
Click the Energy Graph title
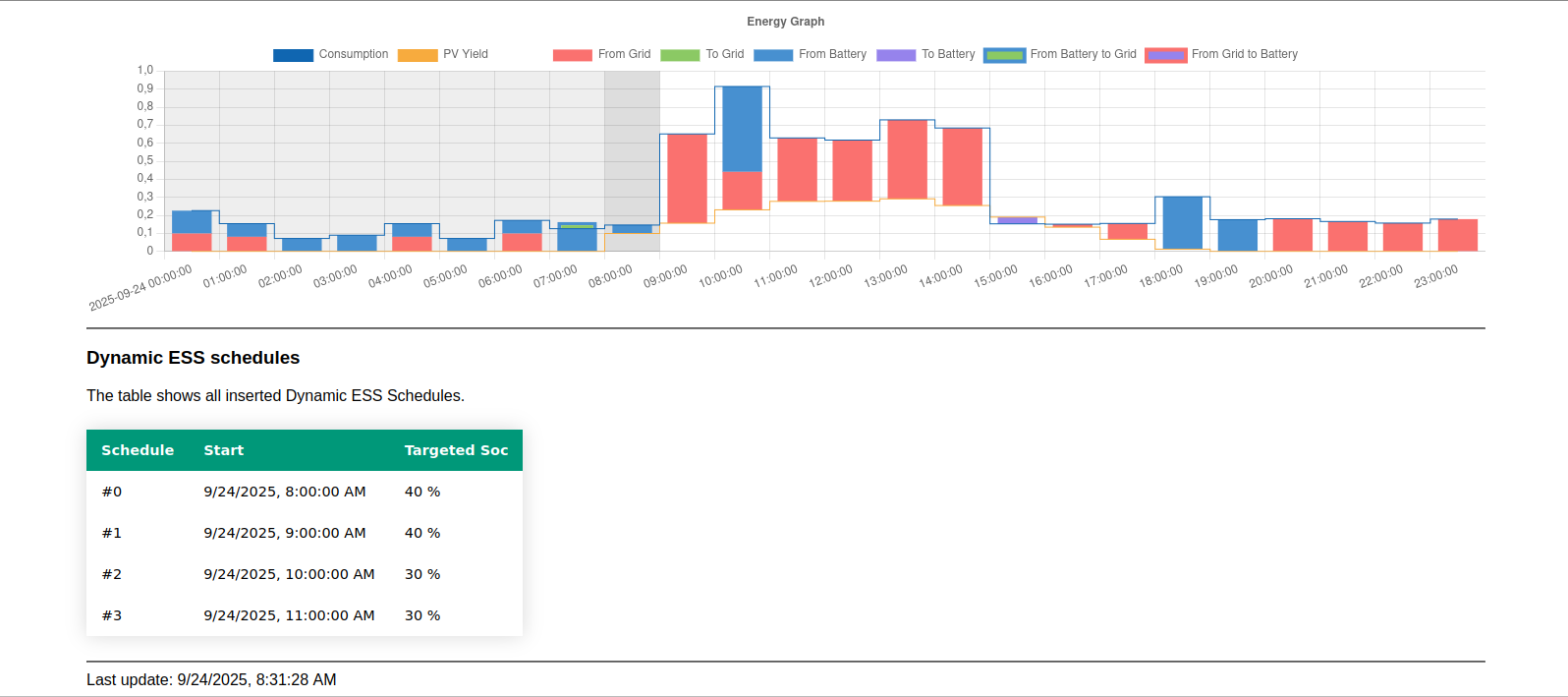point(785,22)
